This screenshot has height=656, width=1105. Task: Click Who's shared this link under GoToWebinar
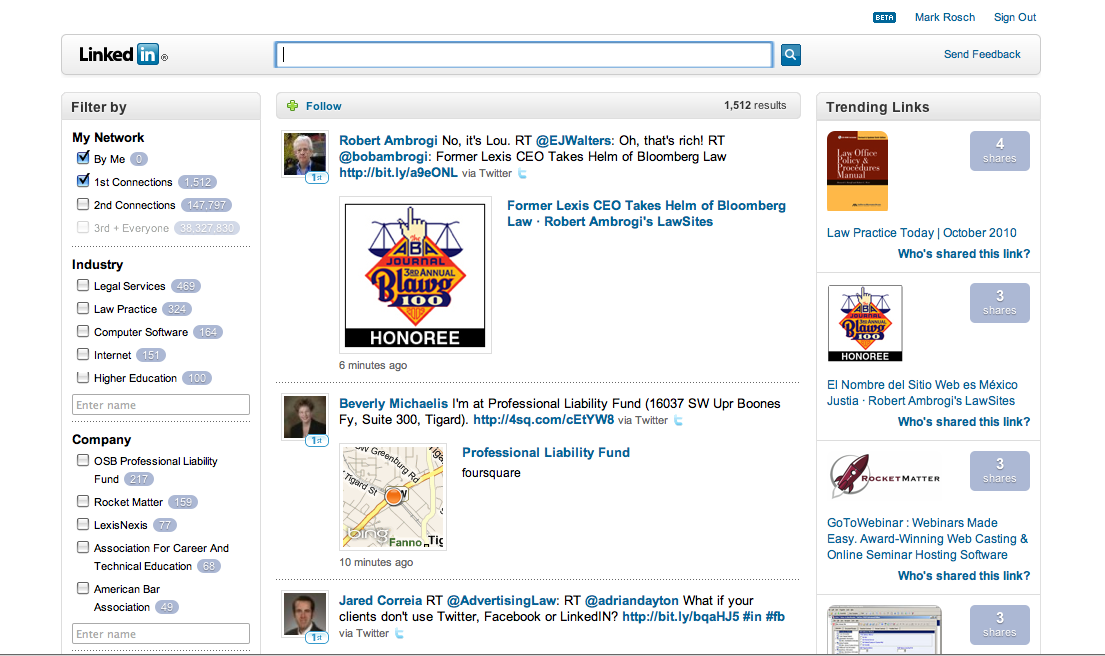(x=964, y=576)
